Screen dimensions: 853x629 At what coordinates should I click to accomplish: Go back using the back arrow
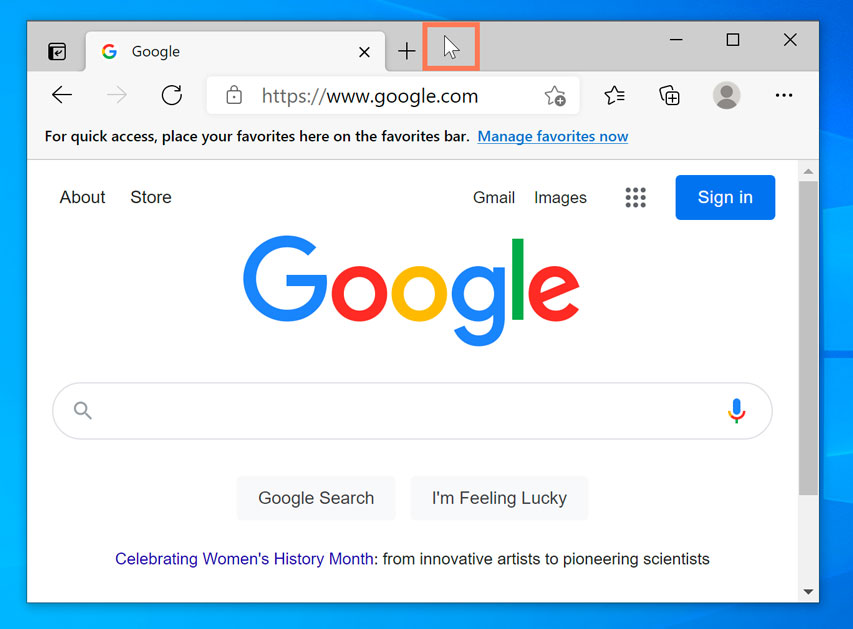pyautogui.click(x=62, y=96)
